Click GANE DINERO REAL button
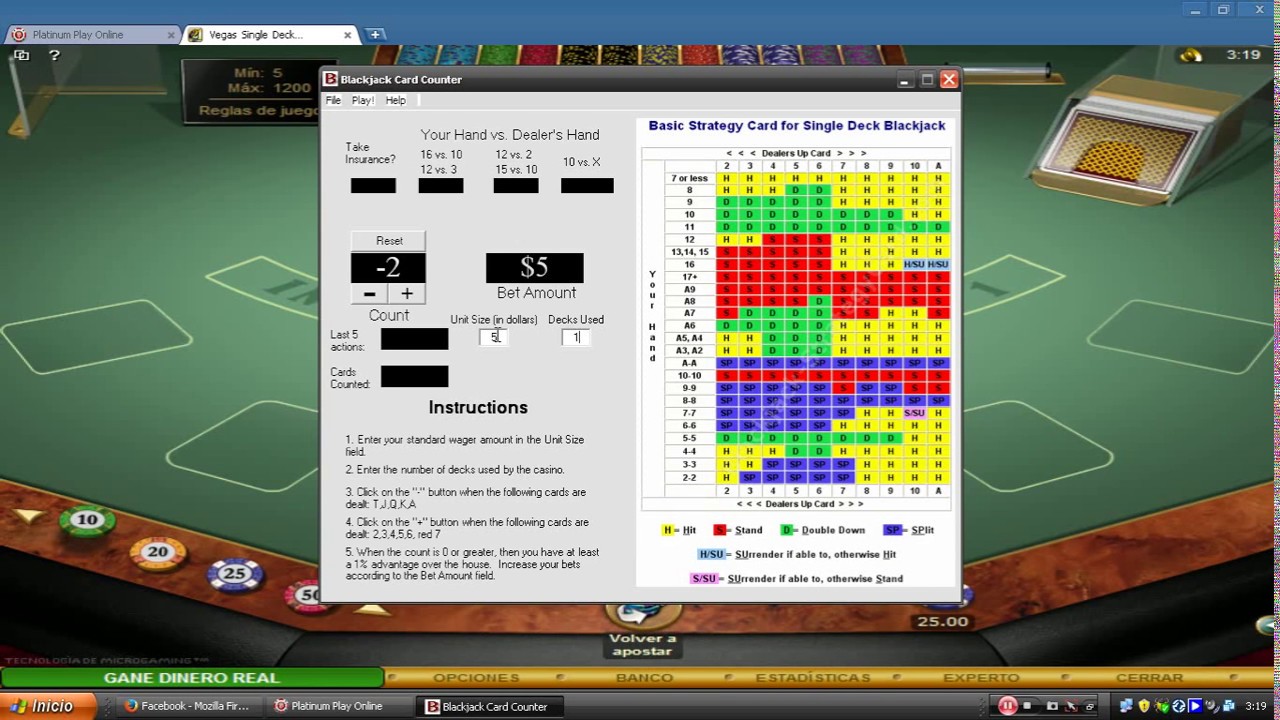The height and width of the screenshot is (720, 1280). [x=192, y=678]
